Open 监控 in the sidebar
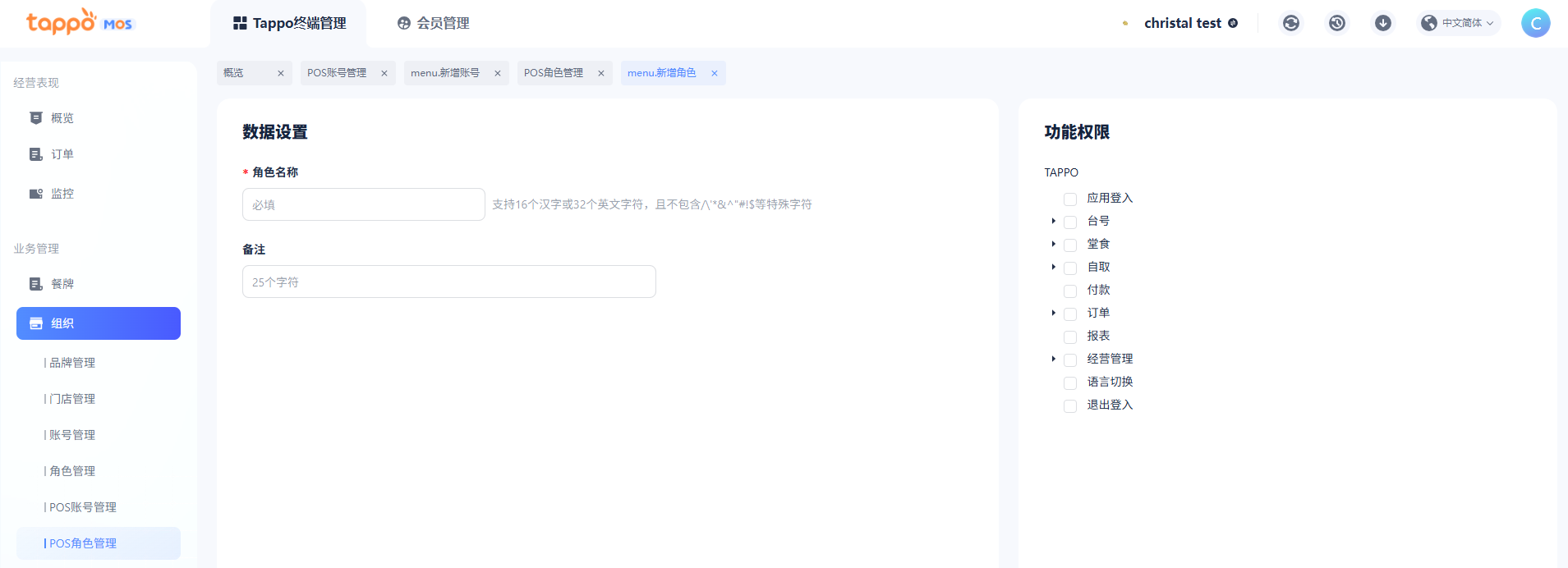 [x=62, y=194]
